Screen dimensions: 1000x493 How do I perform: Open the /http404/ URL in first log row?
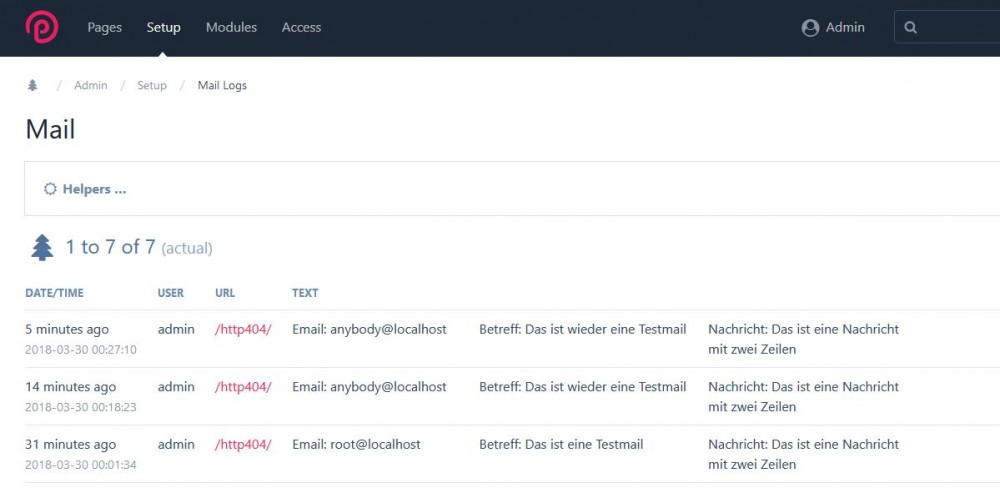pyautogui.click(x=243, y=329)
